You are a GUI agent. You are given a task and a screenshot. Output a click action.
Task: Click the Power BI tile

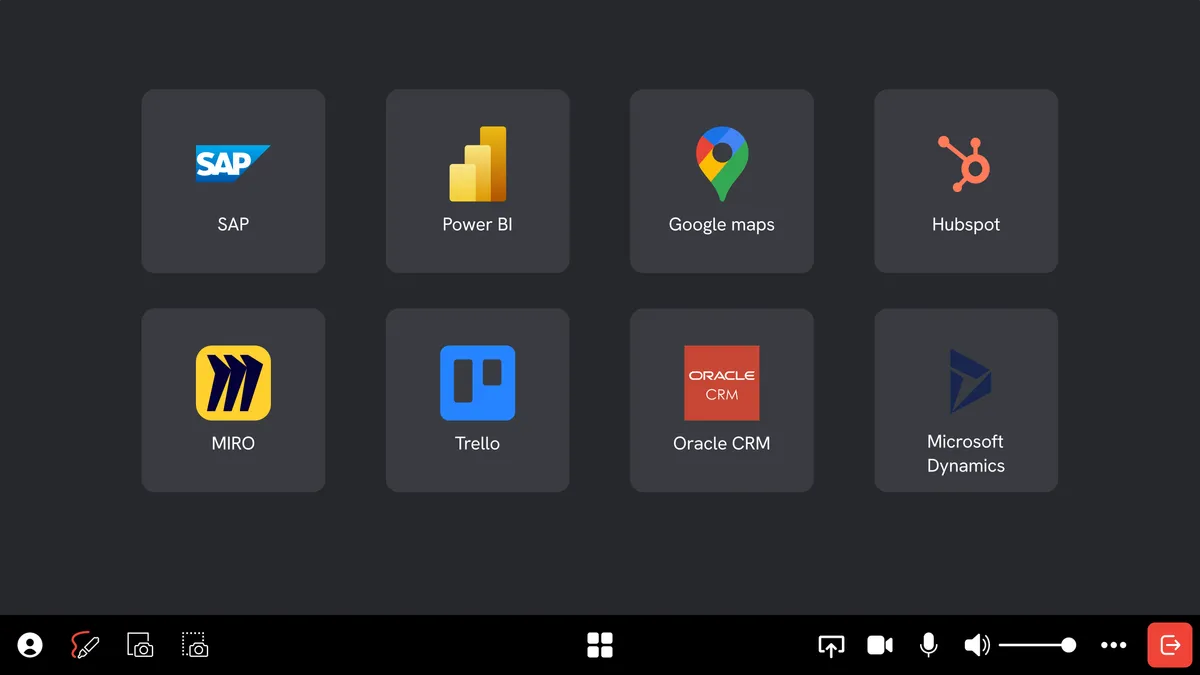coord(477,181)
